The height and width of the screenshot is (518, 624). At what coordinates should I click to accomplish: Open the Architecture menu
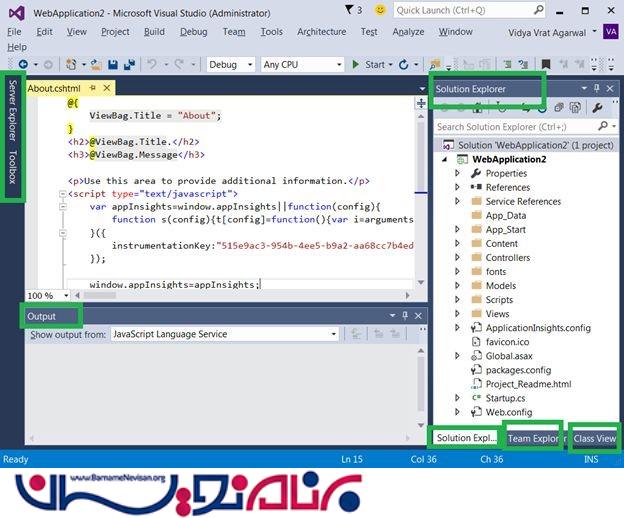click(321, 31)
